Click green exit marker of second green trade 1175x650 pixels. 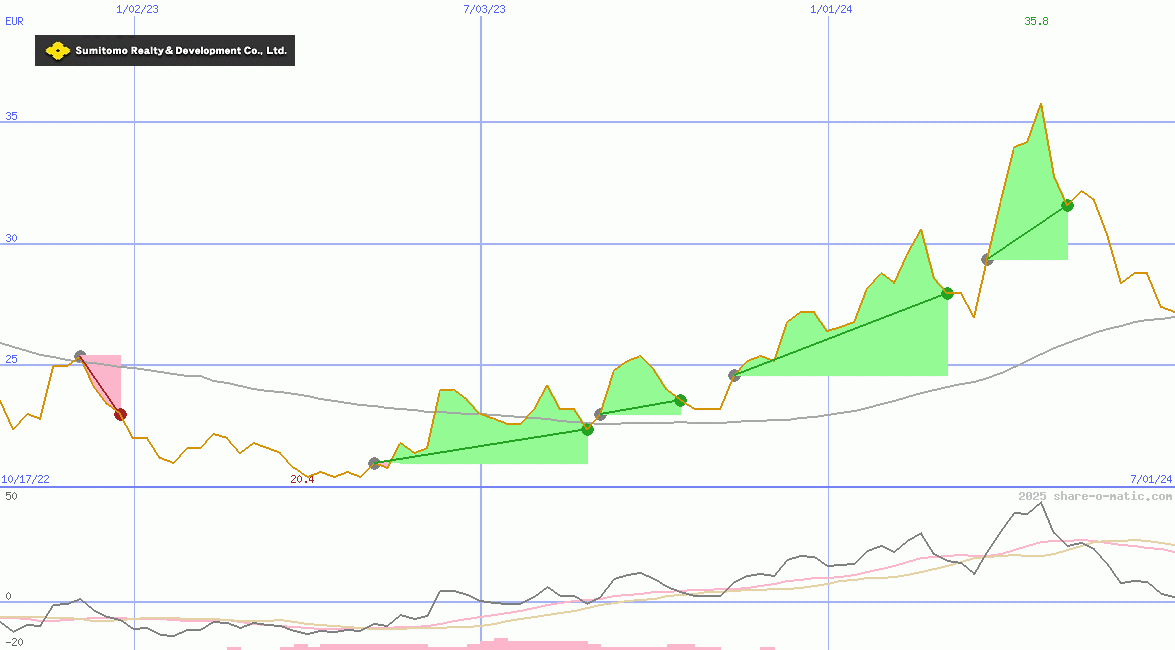[680, 400]
